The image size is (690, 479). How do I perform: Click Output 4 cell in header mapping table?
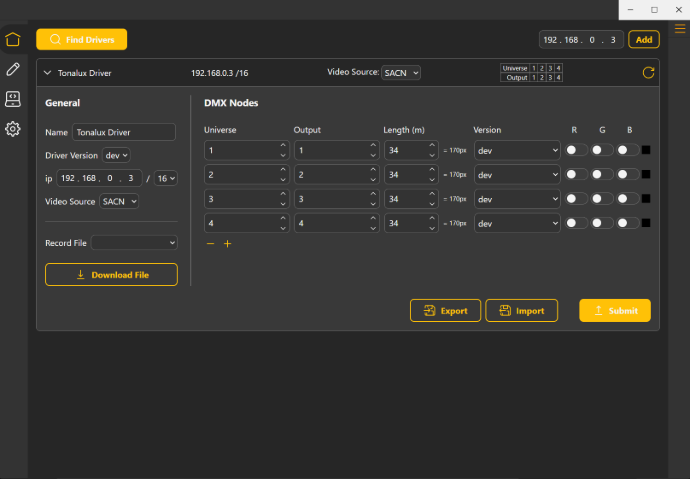pyautogui.click(x=558, y=77)
